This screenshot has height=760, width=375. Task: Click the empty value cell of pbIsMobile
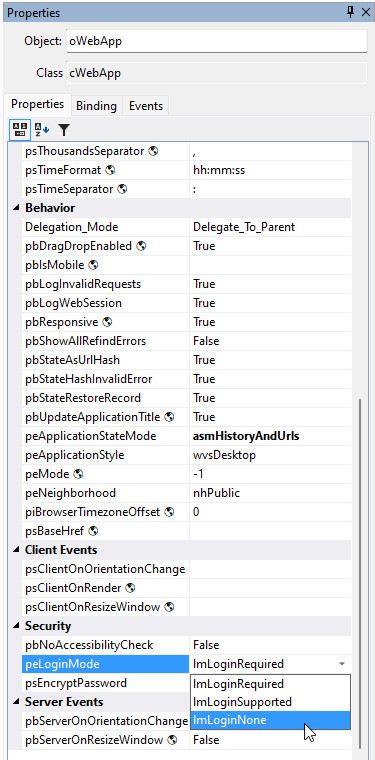(x=270, y=265)
